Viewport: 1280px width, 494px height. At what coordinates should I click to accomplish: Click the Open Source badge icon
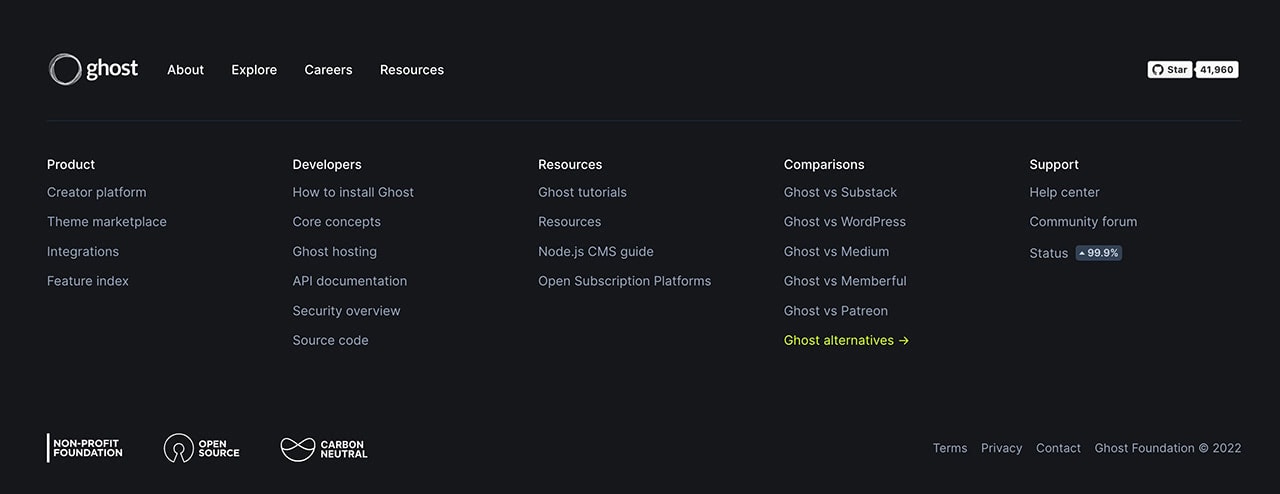pyautogui.click(x=178, y=448)
